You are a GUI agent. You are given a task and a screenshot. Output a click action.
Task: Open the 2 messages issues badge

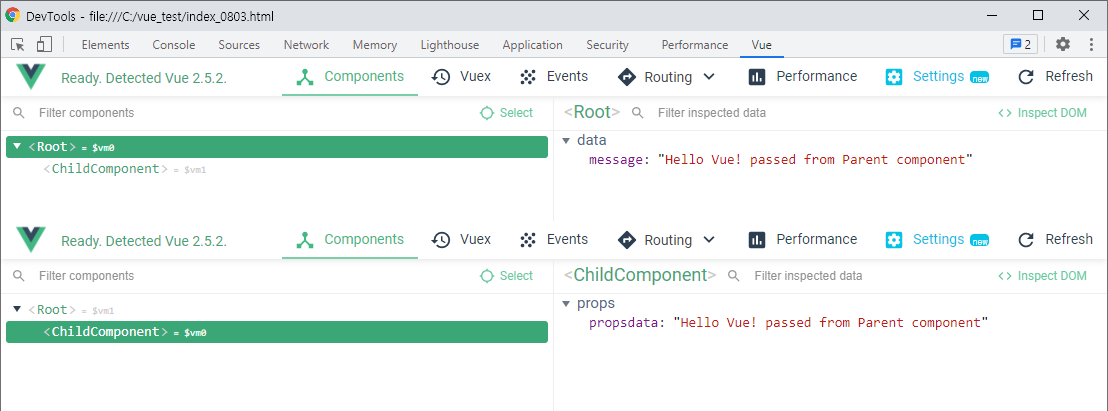(1020, 44)
